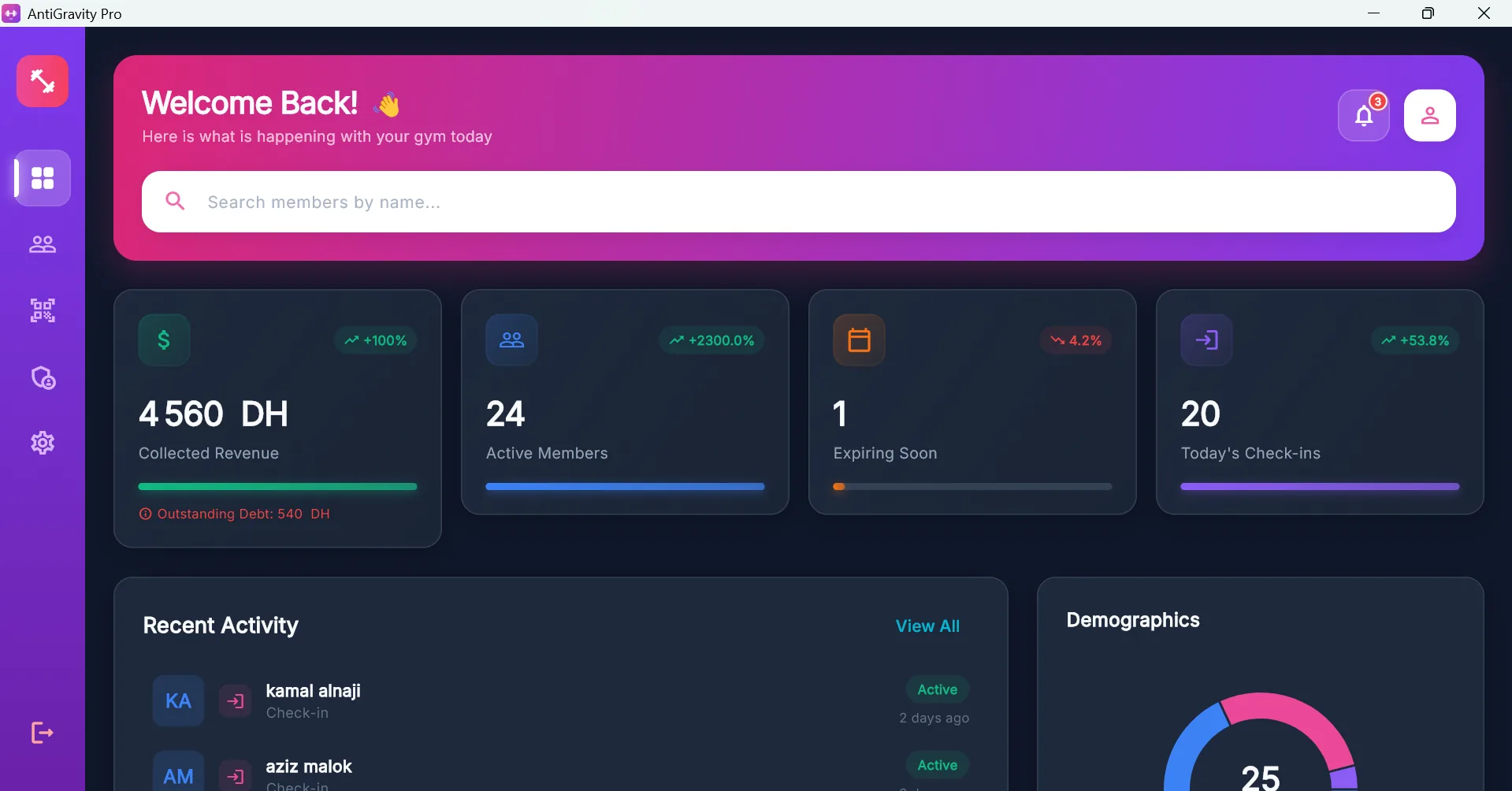Open the user profile button
This screenshot has width=1512, height=791.
pos(1429,116)
